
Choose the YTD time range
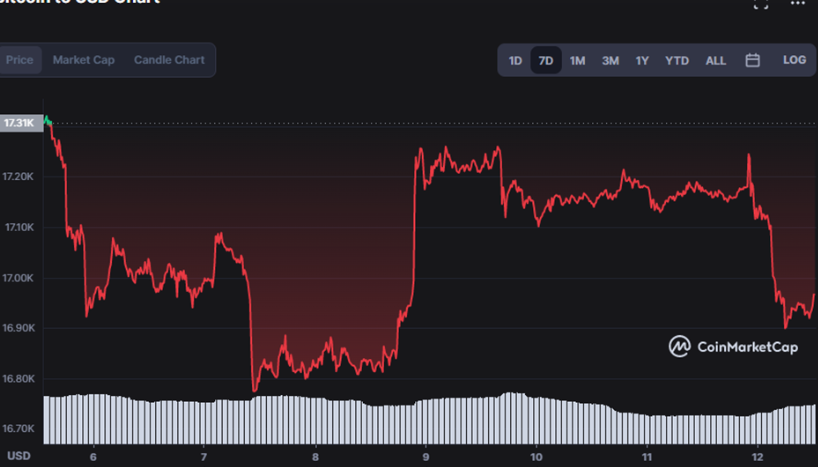tap(677, 60)
